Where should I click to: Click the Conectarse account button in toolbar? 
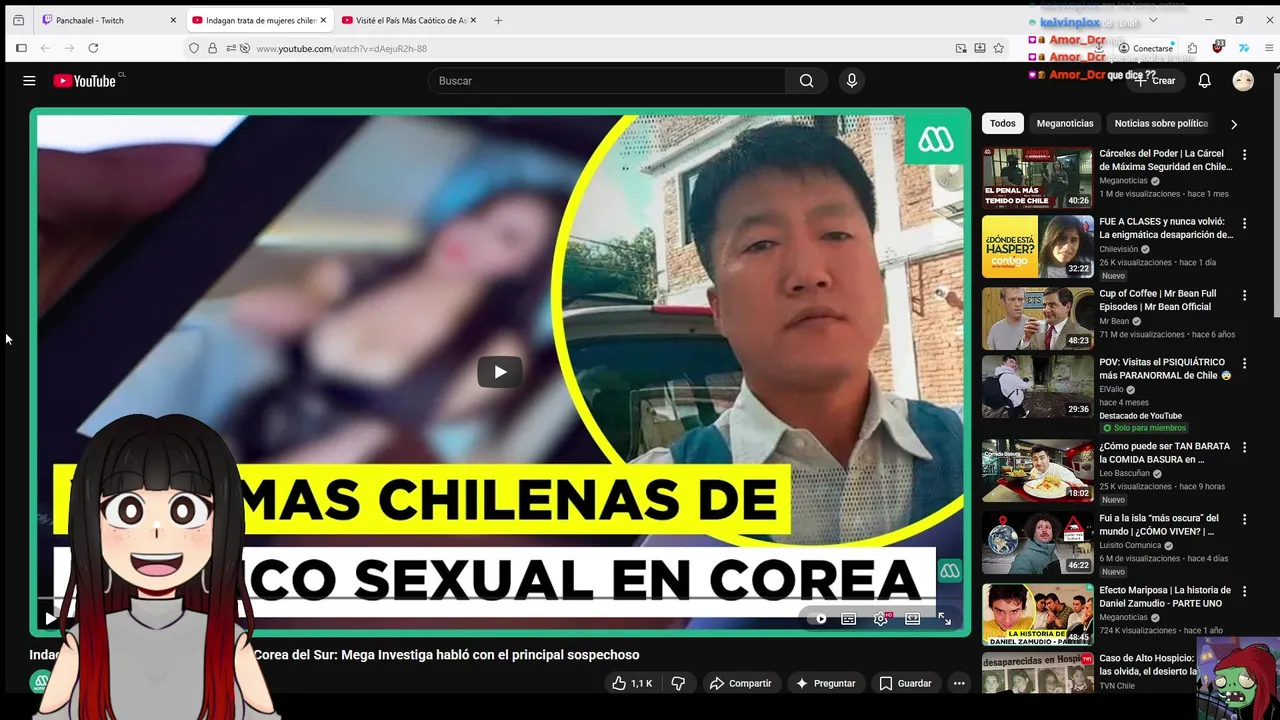[x=1145, y=48]
